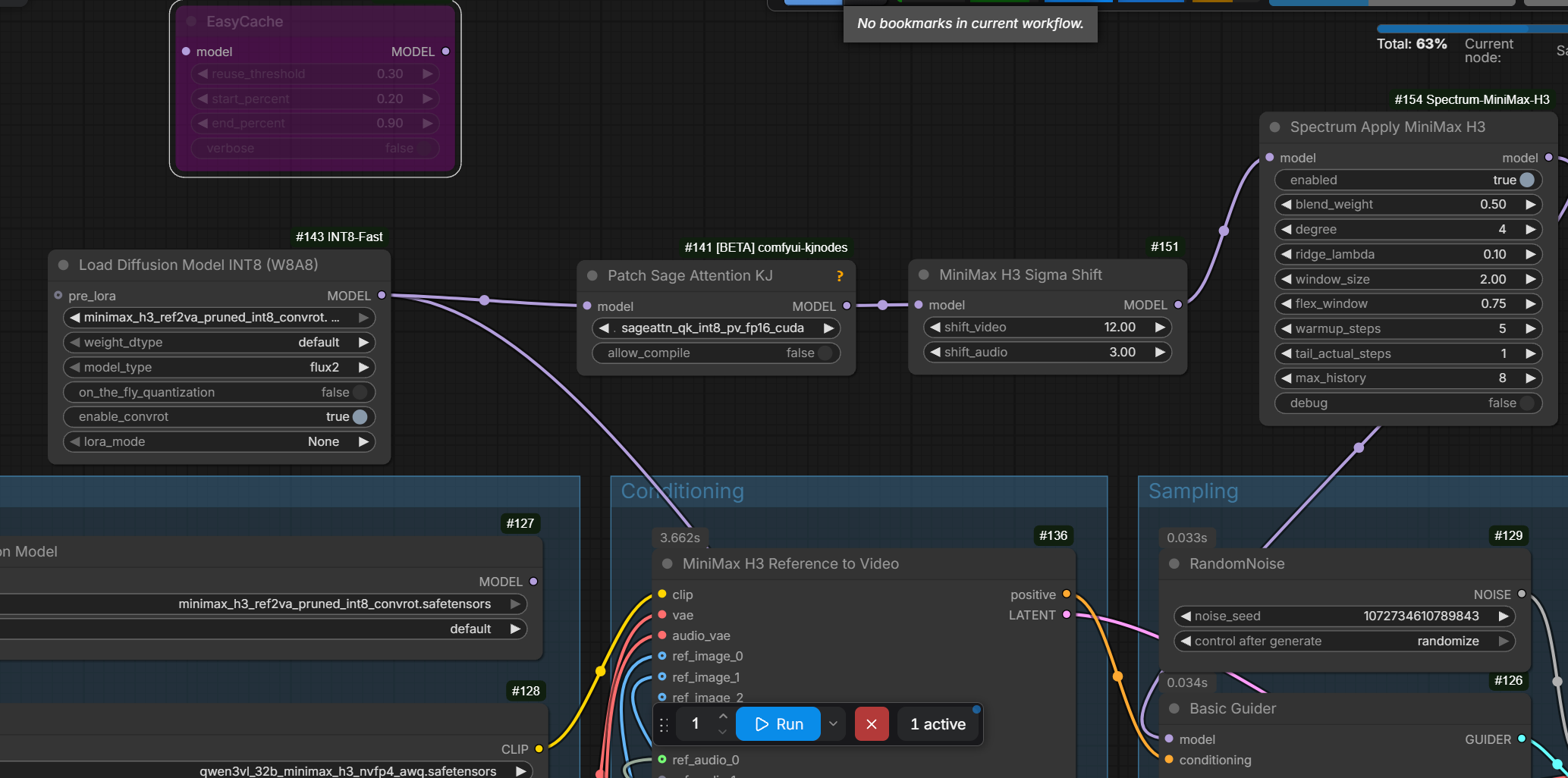Screen dimensions: 1568x778
Task: Click the NOISE output socket of RandomNoise
Action: click(x=1522, y=594)
